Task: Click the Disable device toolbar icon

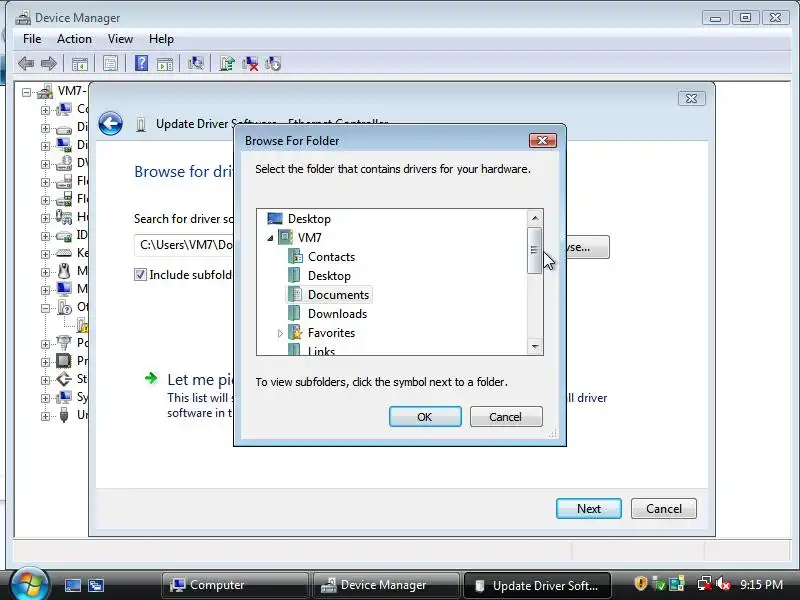Action: tap(273, 63)
